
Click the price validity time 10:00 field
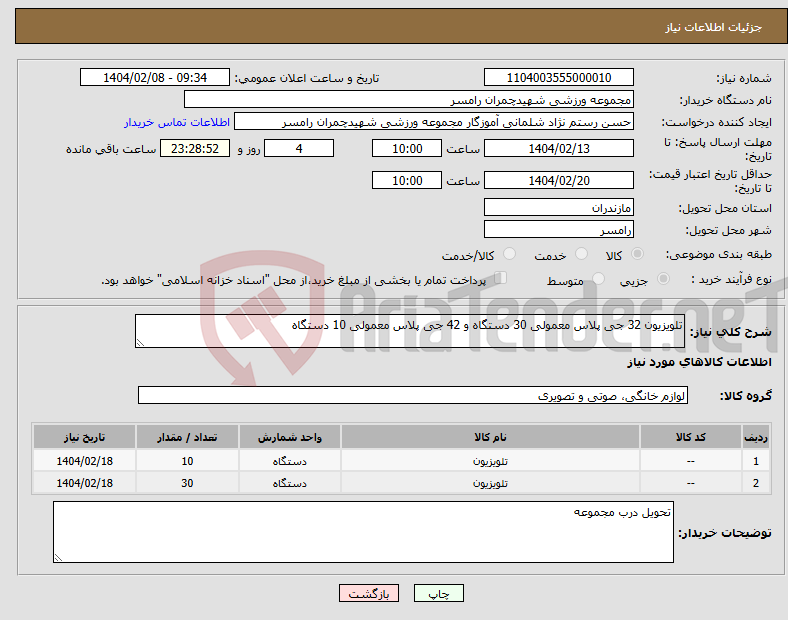pos(407,180)
